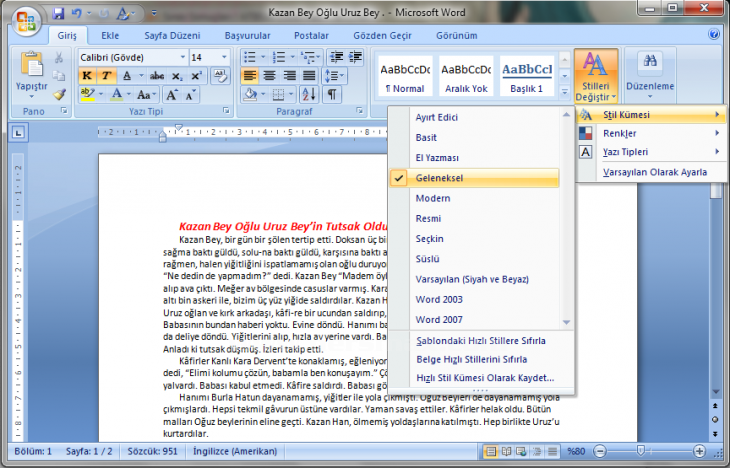Switch to Full Screen Reading view

click(x=506, y=451)
